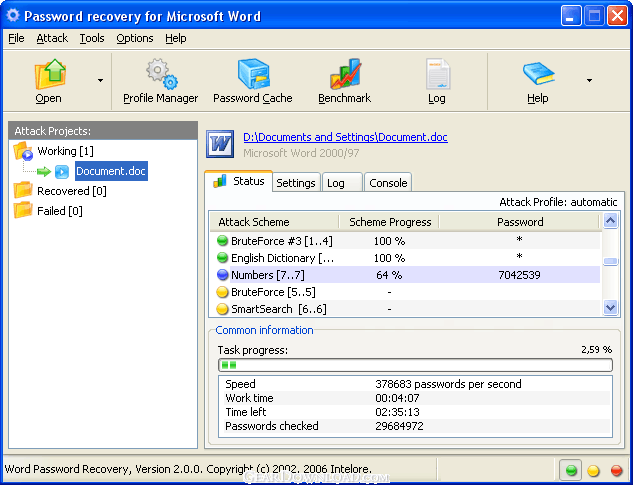Click the Attack Scheme column header
Screen dimensions: 633x485
[x=274, y=222]
